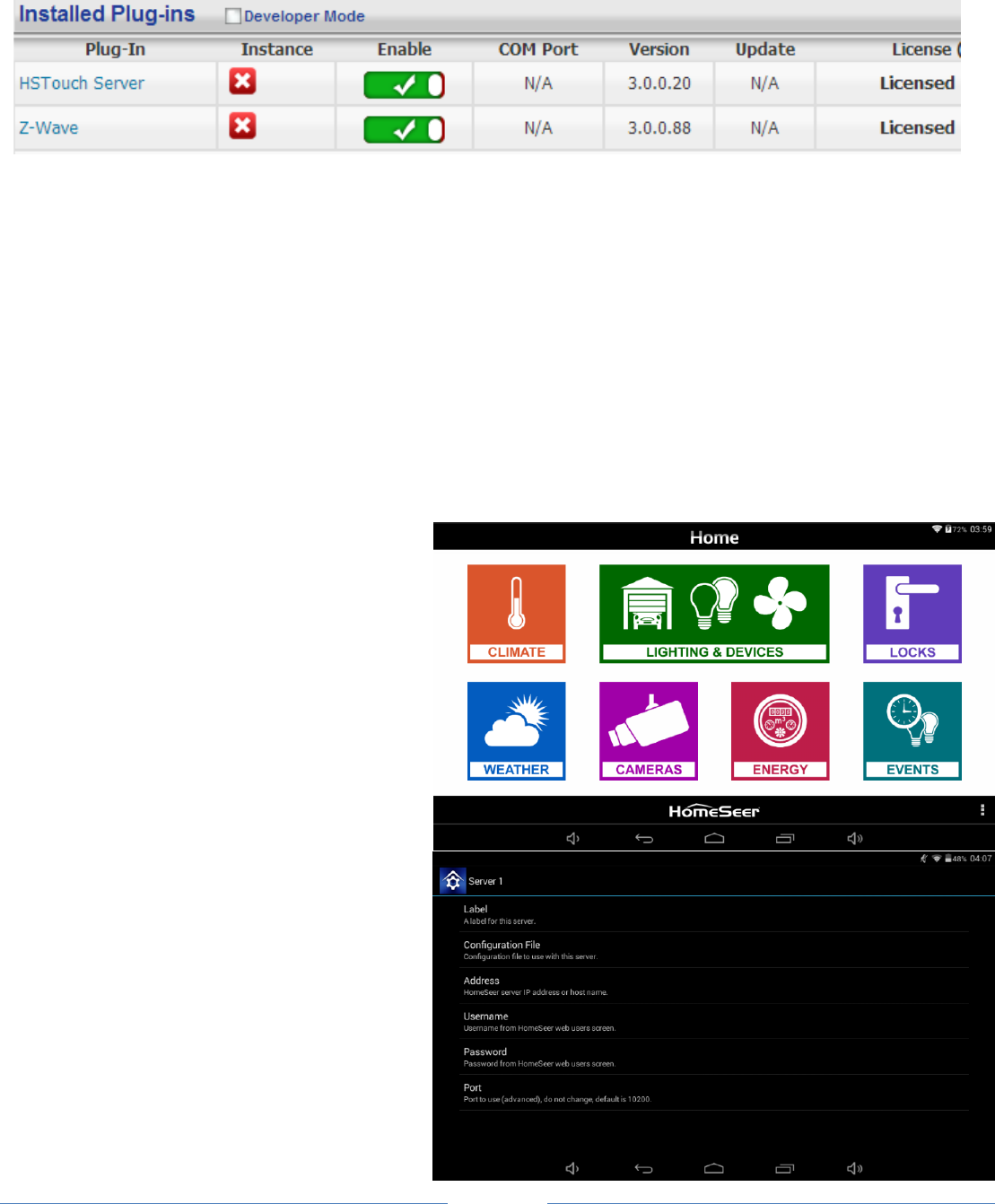Click the COM Port column header

pyautogui.click(x=538, y=49)
